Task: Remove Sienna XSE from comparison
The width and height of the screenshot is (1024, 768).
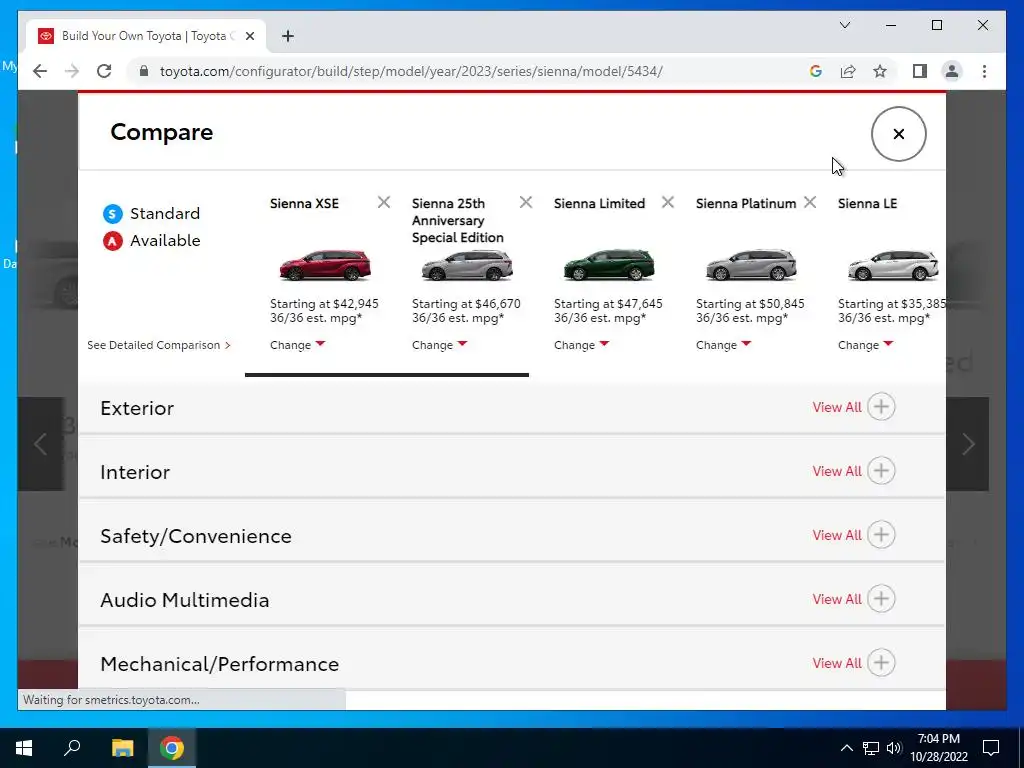Action: pos(384,202)
